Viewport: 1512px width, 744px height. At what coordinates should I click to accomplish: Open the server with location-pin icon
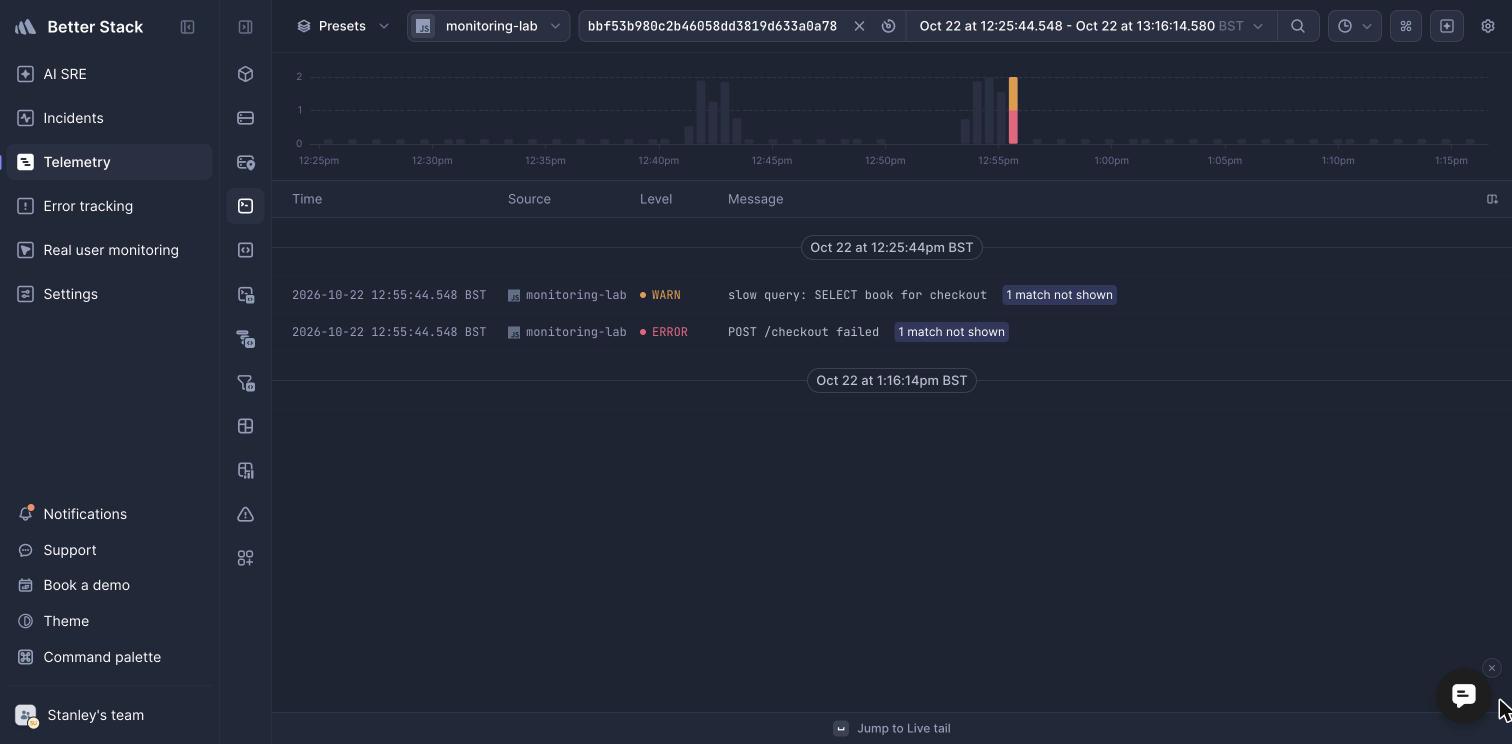pyautogui.click(x=245, y=162)
